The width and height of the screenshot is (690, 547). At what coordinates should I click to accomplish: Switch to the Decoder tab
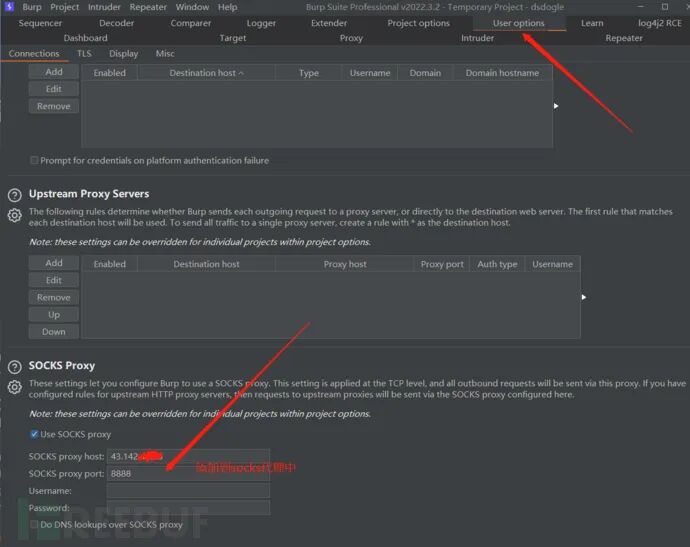tap(116, 23)
